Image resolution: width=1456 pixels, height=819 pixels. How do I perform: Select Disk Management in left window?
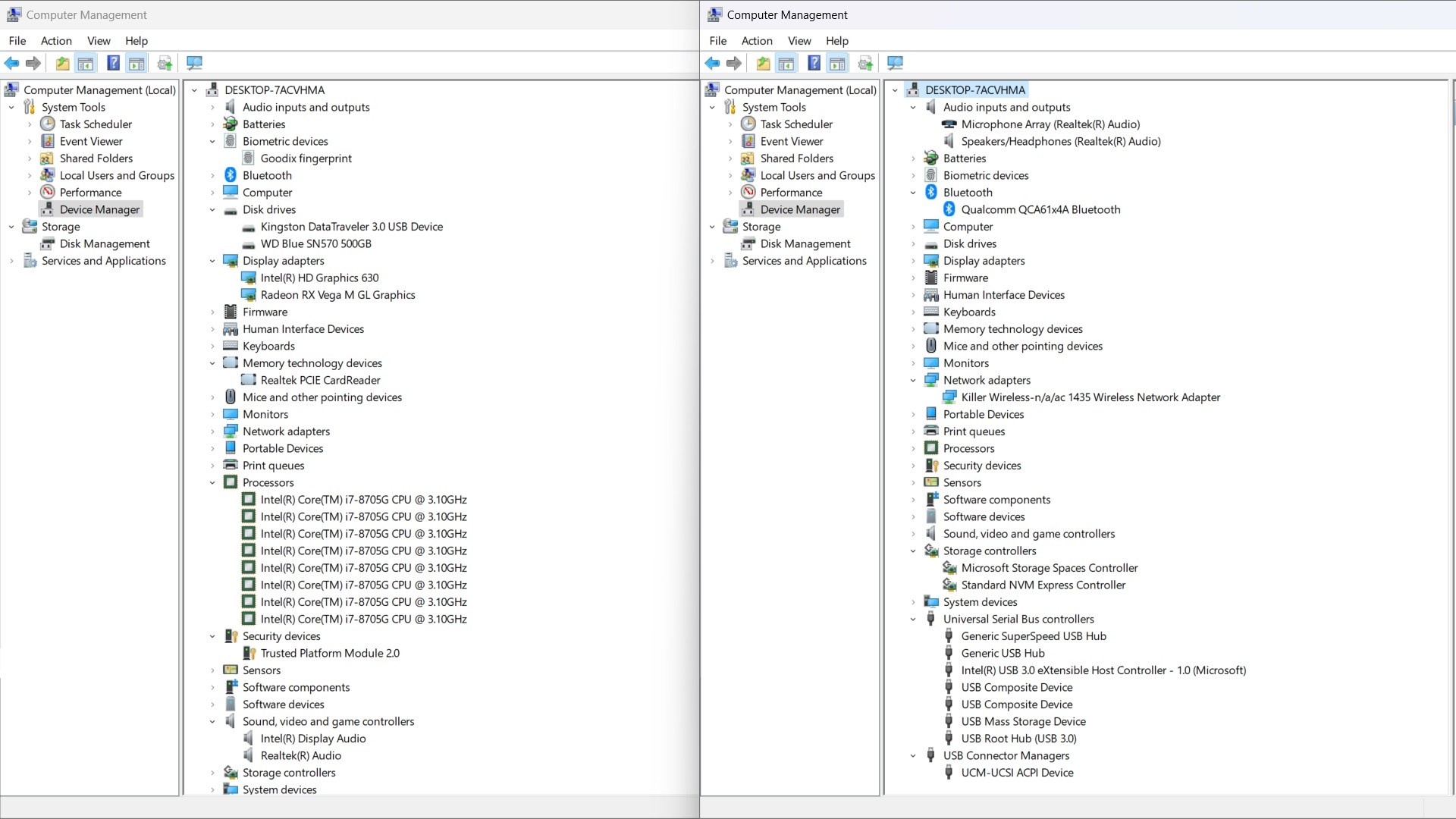pyautogui.click(x=105, y=243)
